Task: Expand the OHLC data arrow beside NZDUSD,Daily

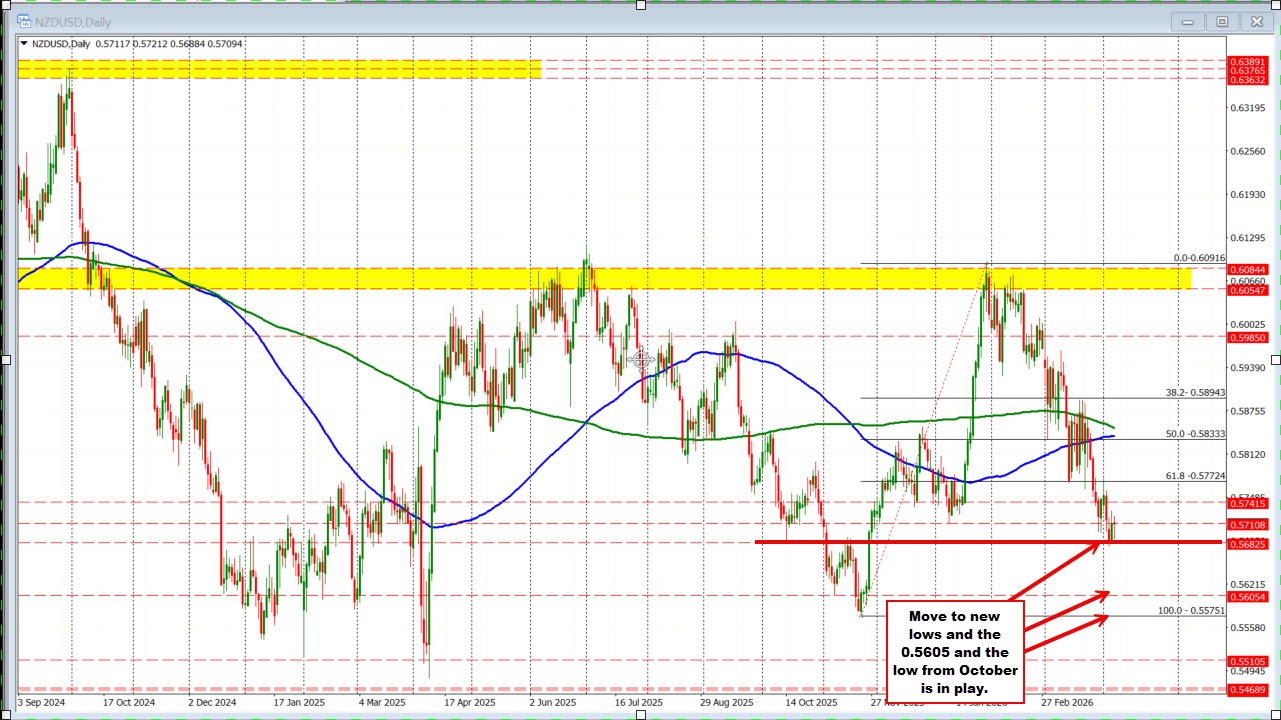Action: (22, 43)
